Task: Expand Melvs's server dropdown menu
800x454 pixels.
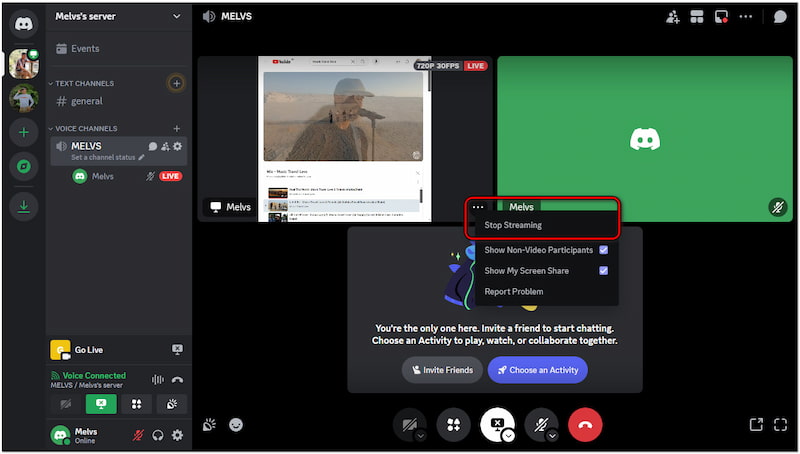Action: click(177, 16)
